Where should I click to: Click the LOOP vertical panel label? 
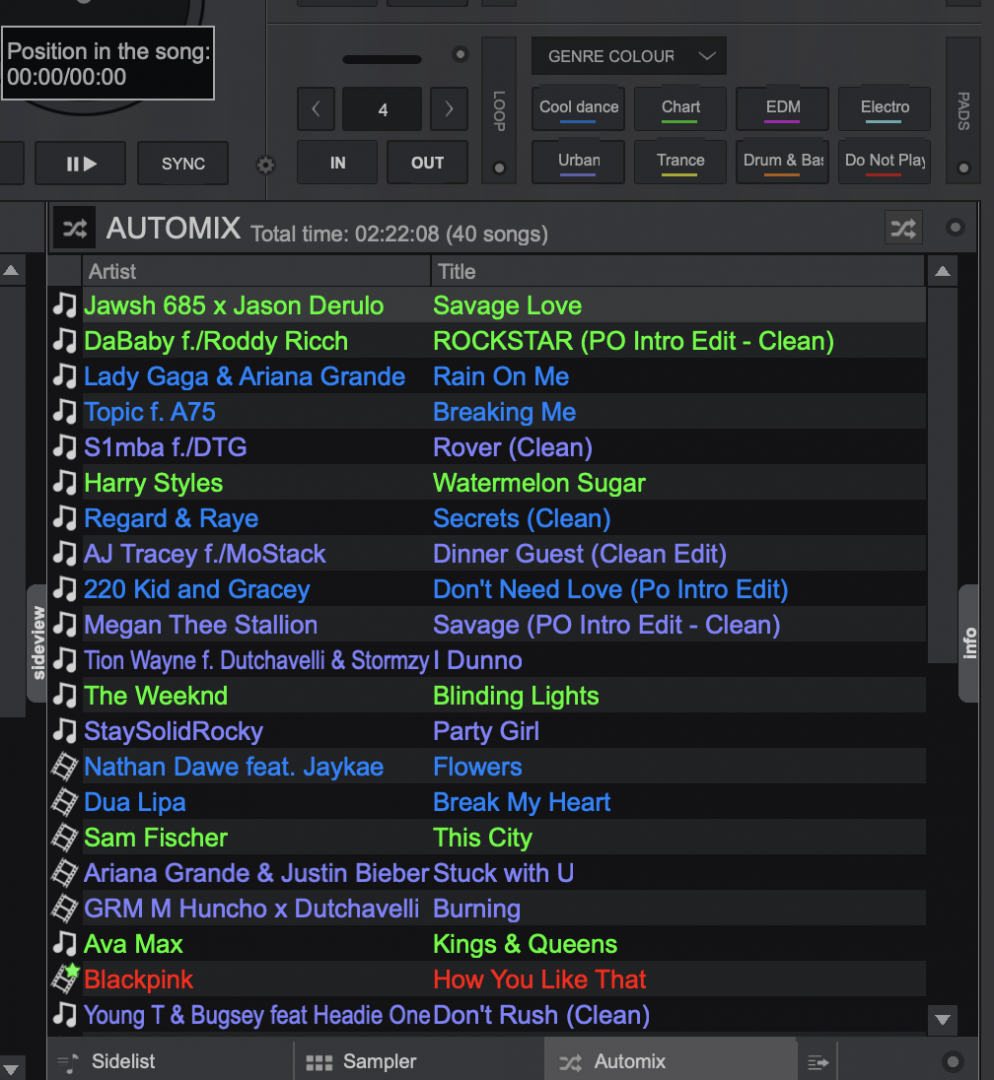click(499, 110)
